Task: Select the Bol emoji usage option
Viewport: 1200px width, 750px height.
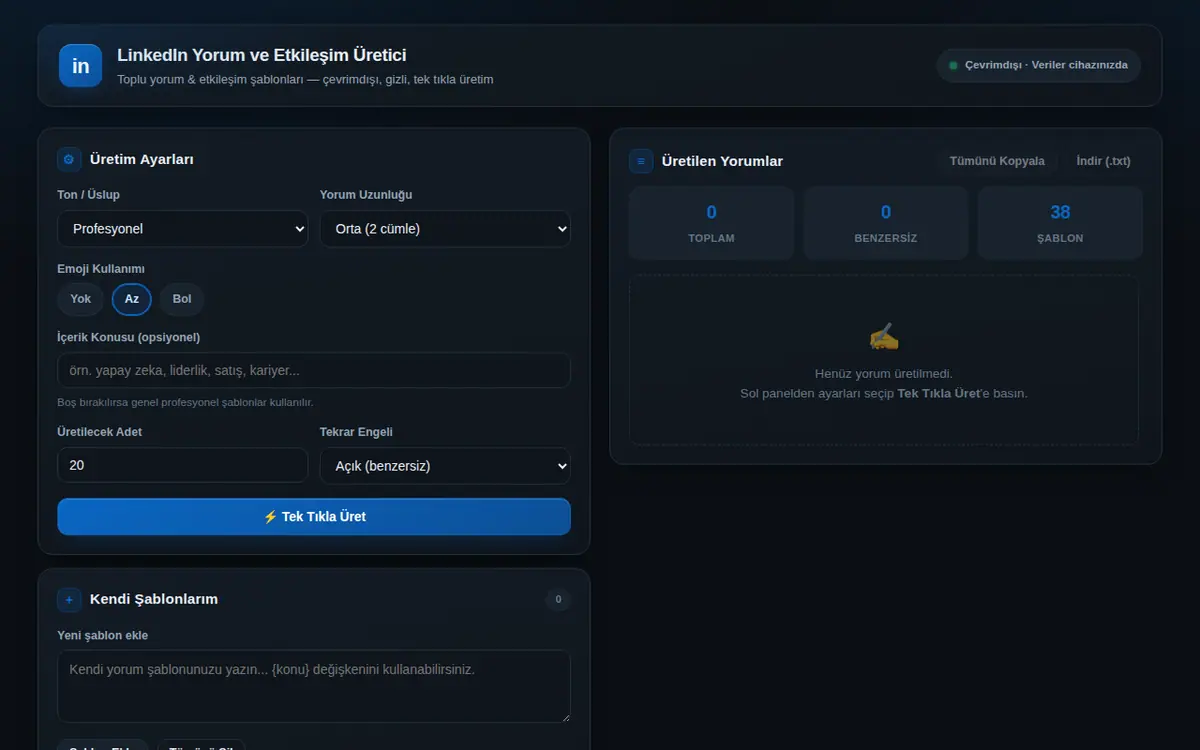Action: click(x=182, y=299)
